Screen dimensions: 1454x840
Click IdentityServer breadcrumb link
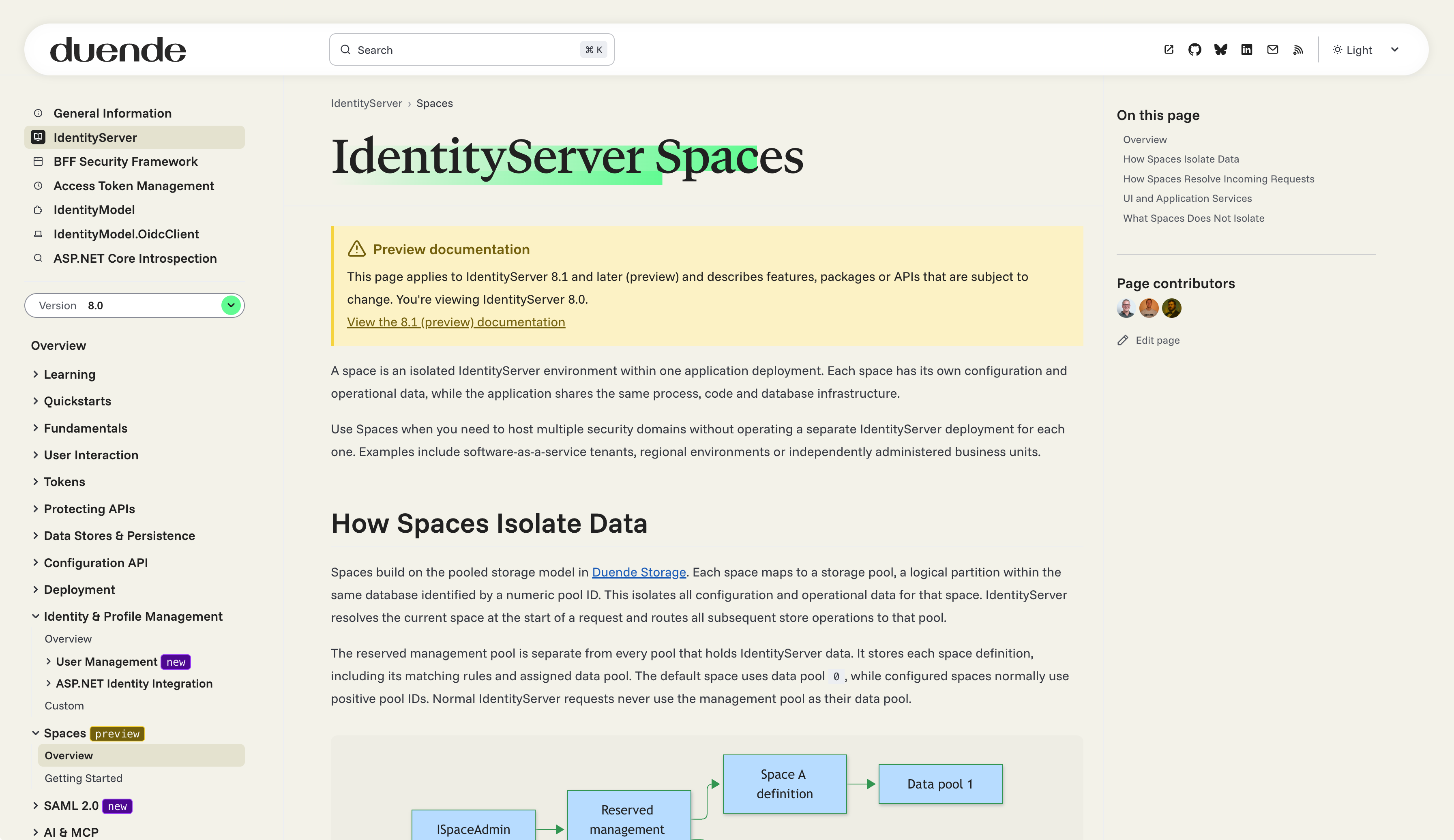pos(367,103)
